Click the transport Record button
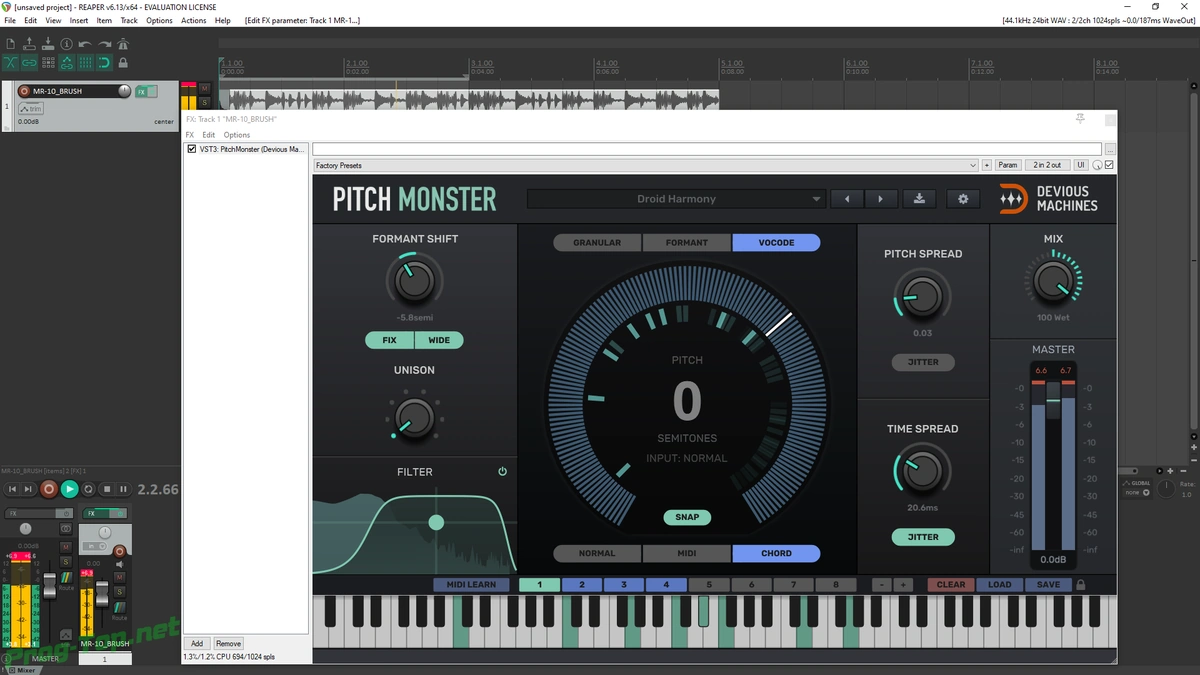 [x=48, y=489]
